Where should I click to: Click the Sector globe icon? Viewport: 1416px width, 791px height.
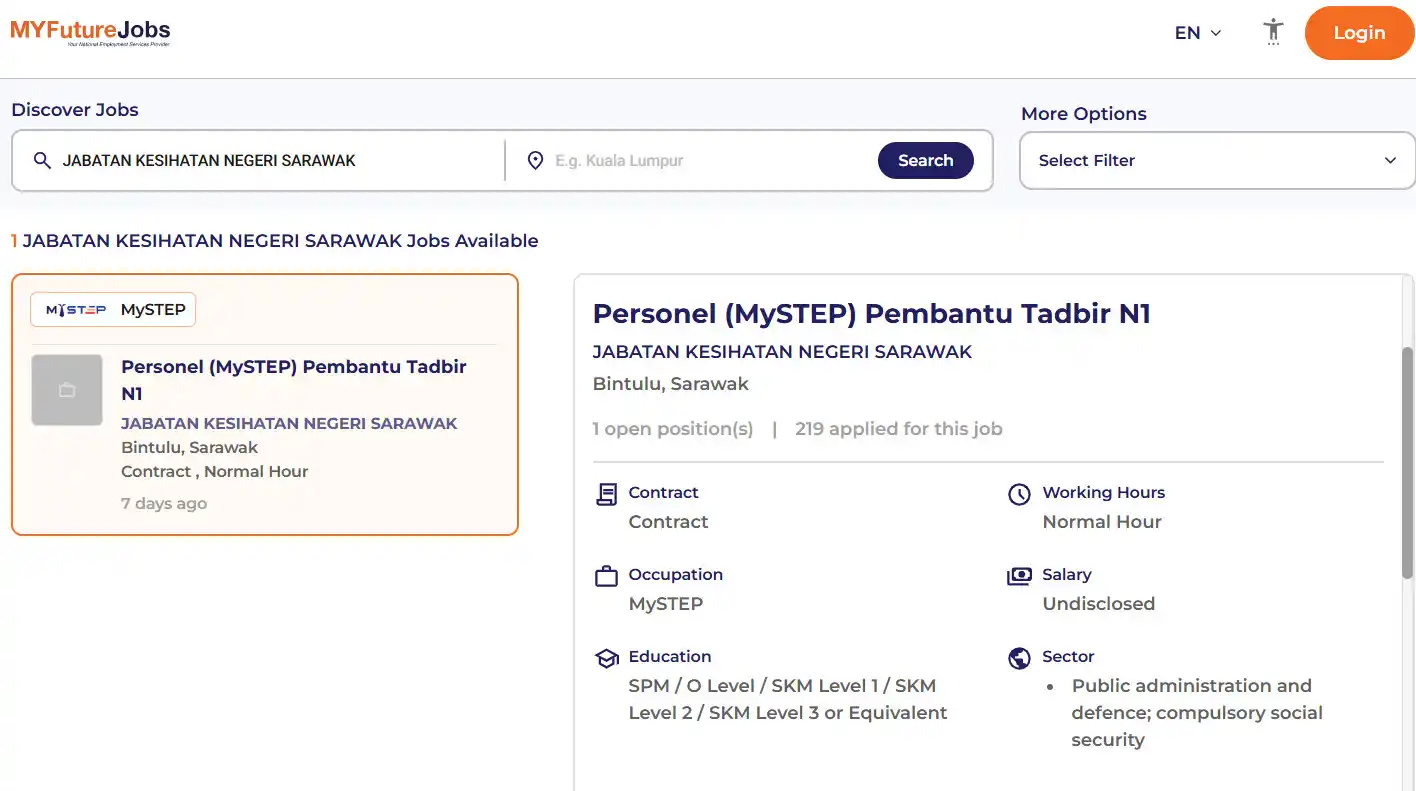tap(1019, 658)
